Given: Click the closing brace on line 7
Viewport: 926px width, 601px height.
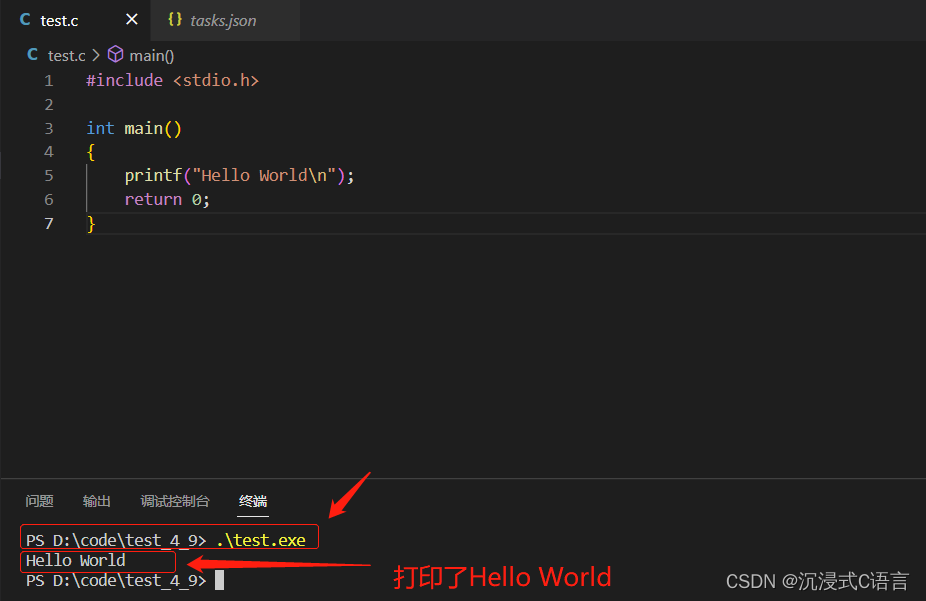Looking at the screenshot, I should click(x=91, y=224).
